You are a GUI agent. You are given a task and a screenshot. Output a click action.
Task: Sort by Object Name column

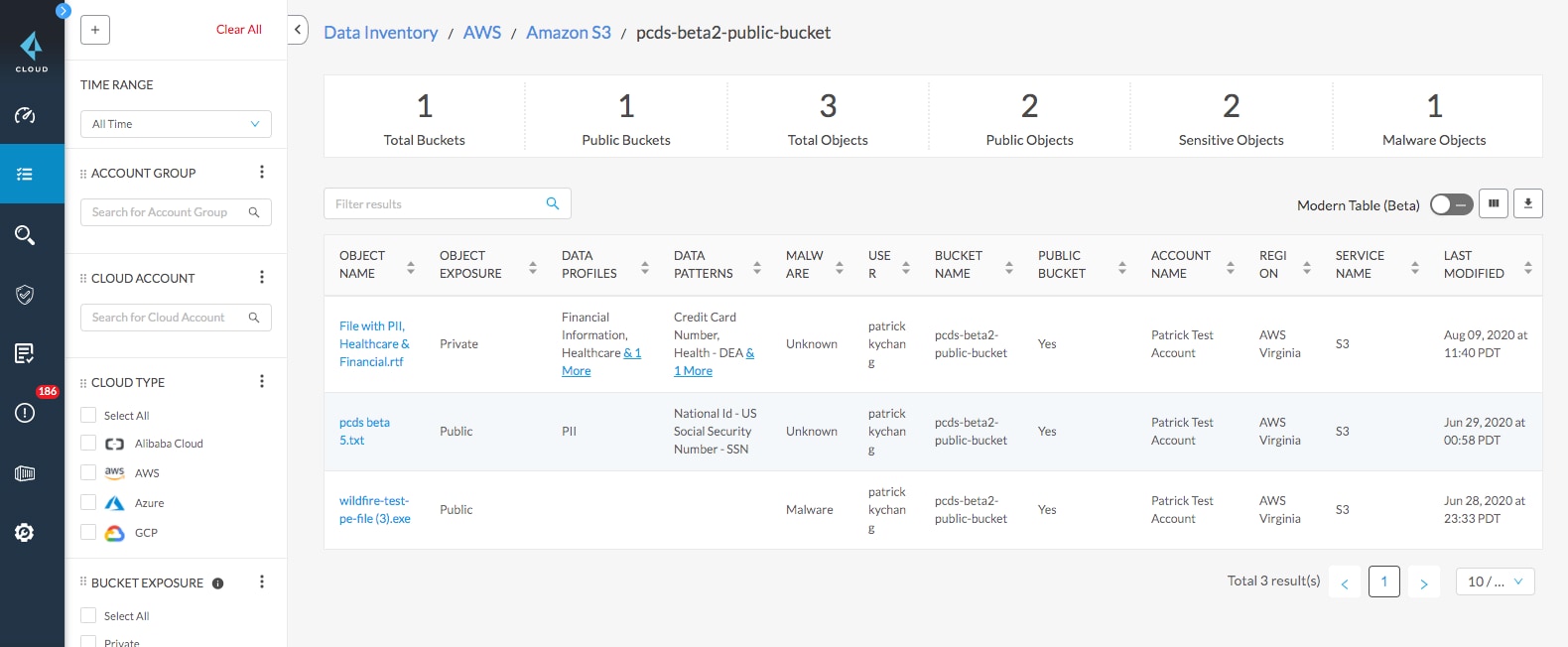411,268
